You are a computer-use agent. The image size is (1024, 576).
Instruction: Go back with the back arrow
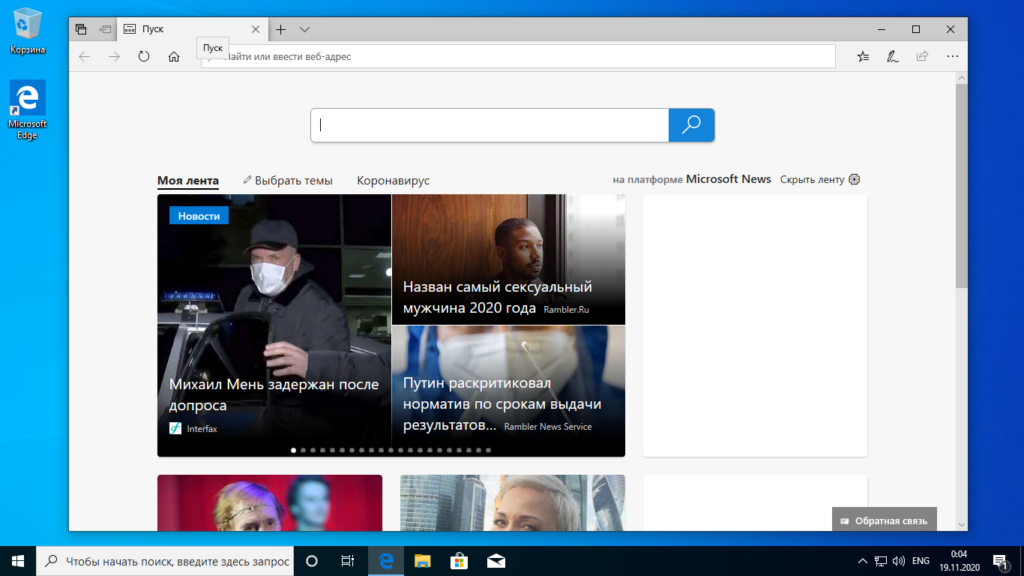[x=84, y=57]
